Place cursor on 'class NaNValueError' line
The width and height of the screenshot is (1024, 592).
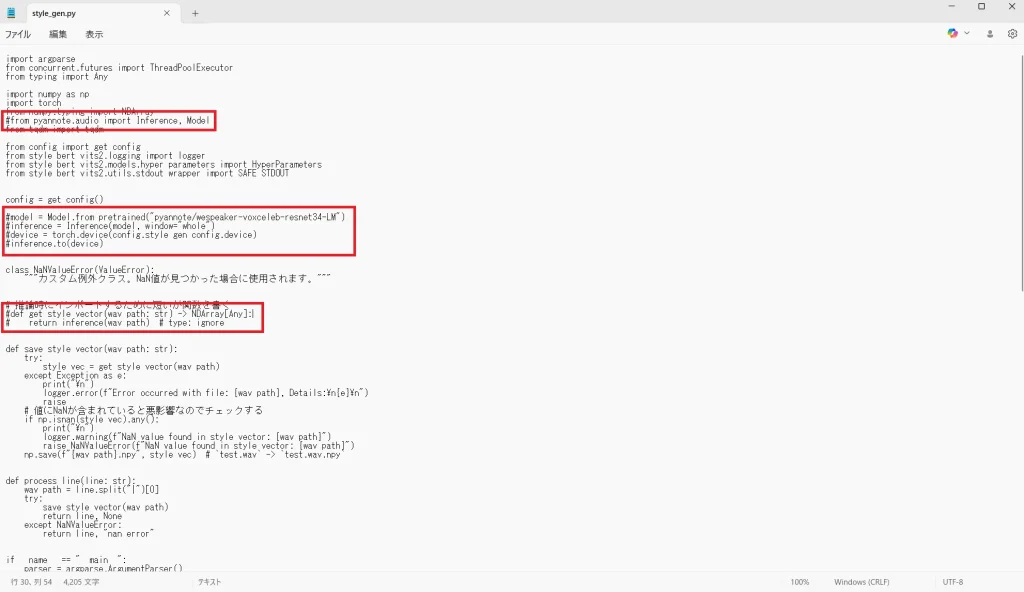[80, 270]
